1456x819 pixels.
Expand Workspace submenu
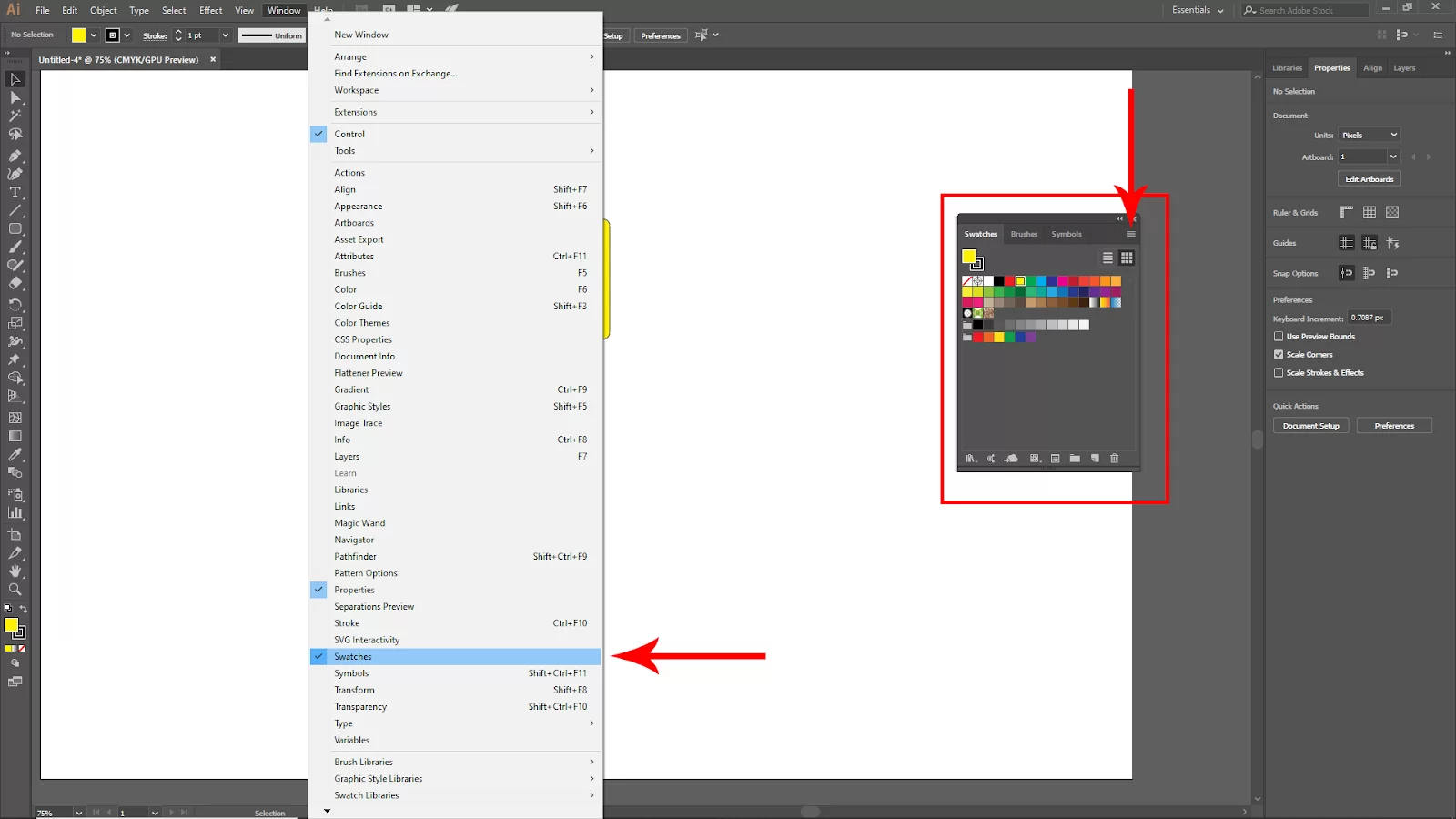coord(455,90)
